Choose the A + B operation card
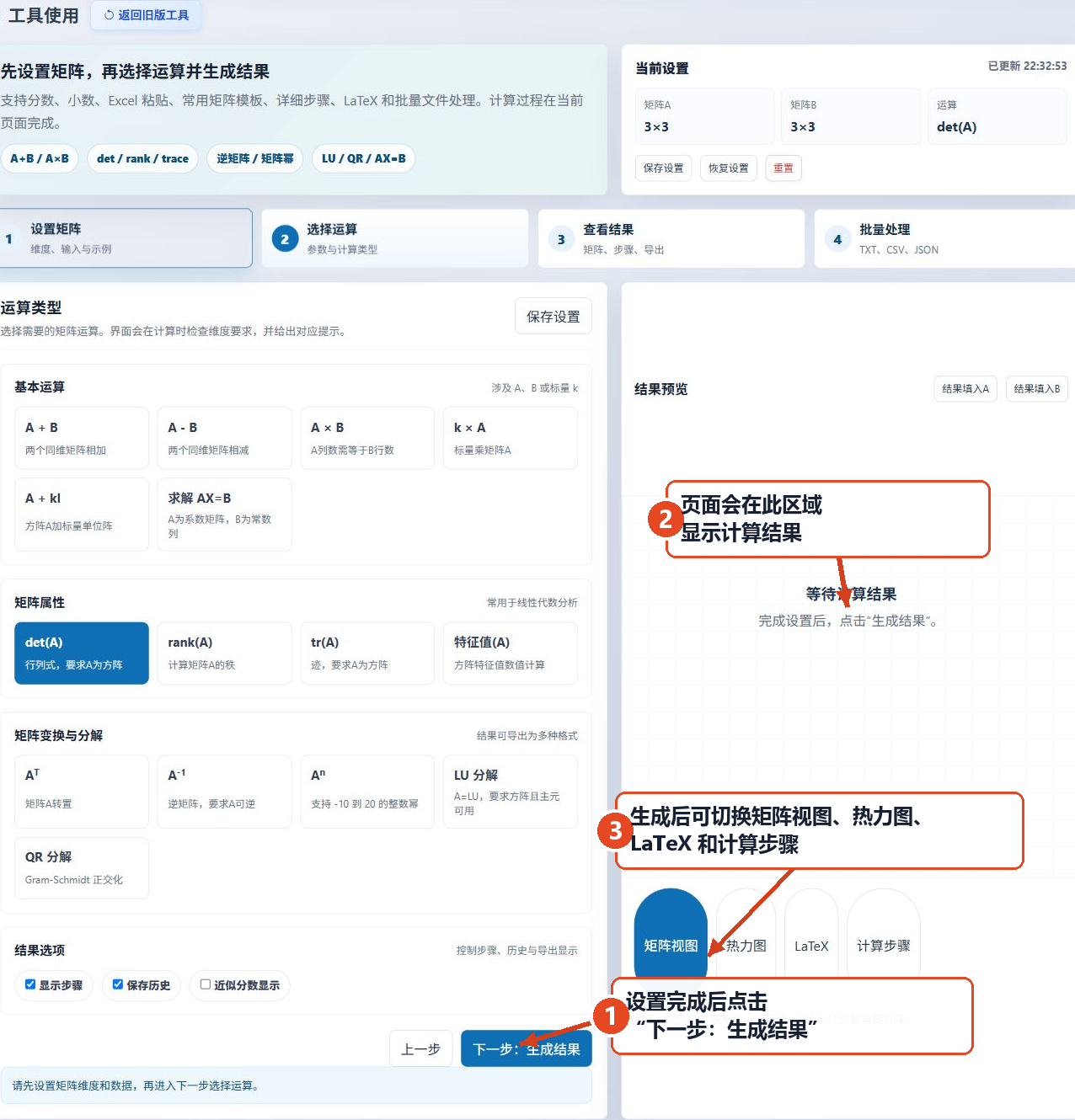1075x1120 pixels. click(x=82, y=438)
